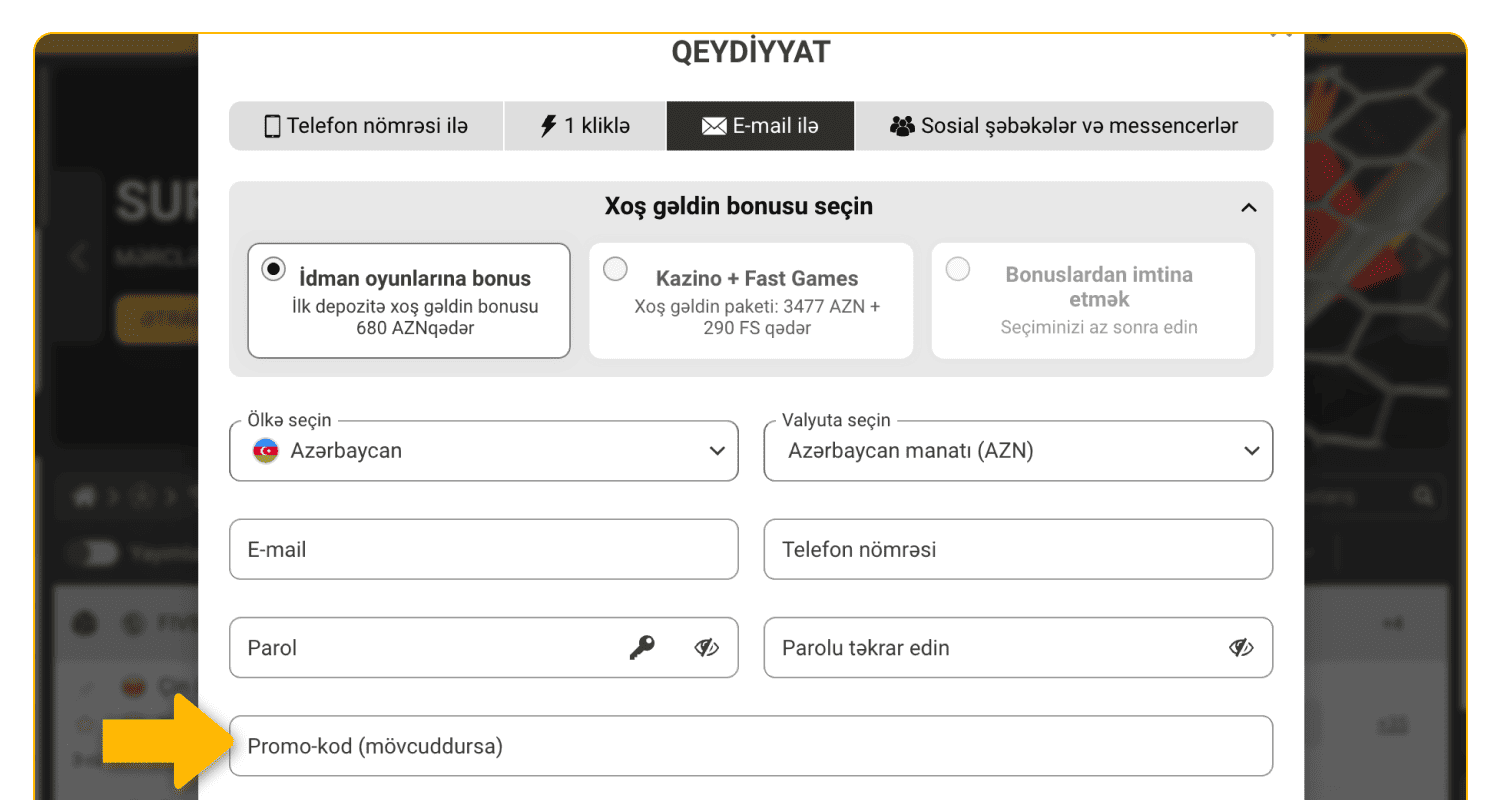
Task: Open the Sosial şəbəkələr və messencerlər tab
Action: pos(1064,125)
